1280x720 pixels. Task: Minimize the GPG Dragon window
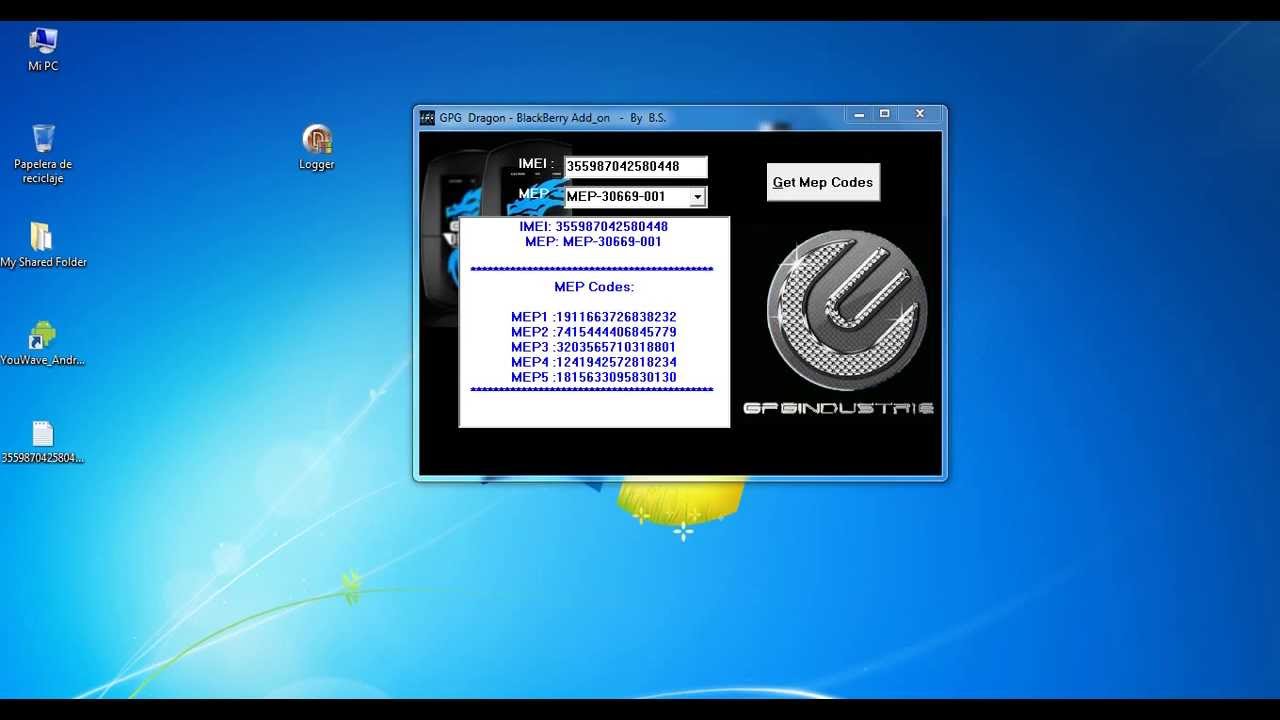coord(859,115)
